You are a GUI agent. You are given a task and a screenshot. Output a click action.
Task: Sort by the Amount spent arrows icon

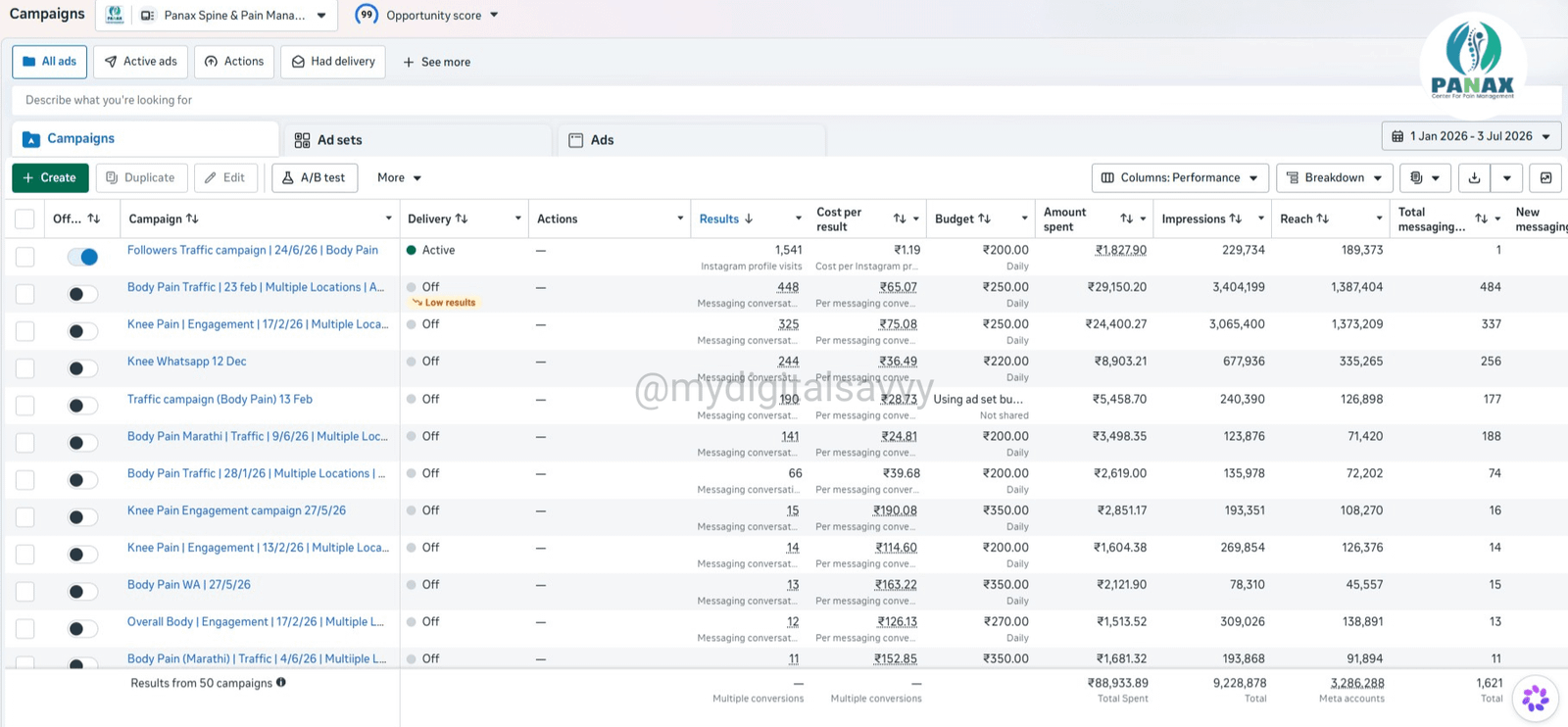click(1127, 218)
